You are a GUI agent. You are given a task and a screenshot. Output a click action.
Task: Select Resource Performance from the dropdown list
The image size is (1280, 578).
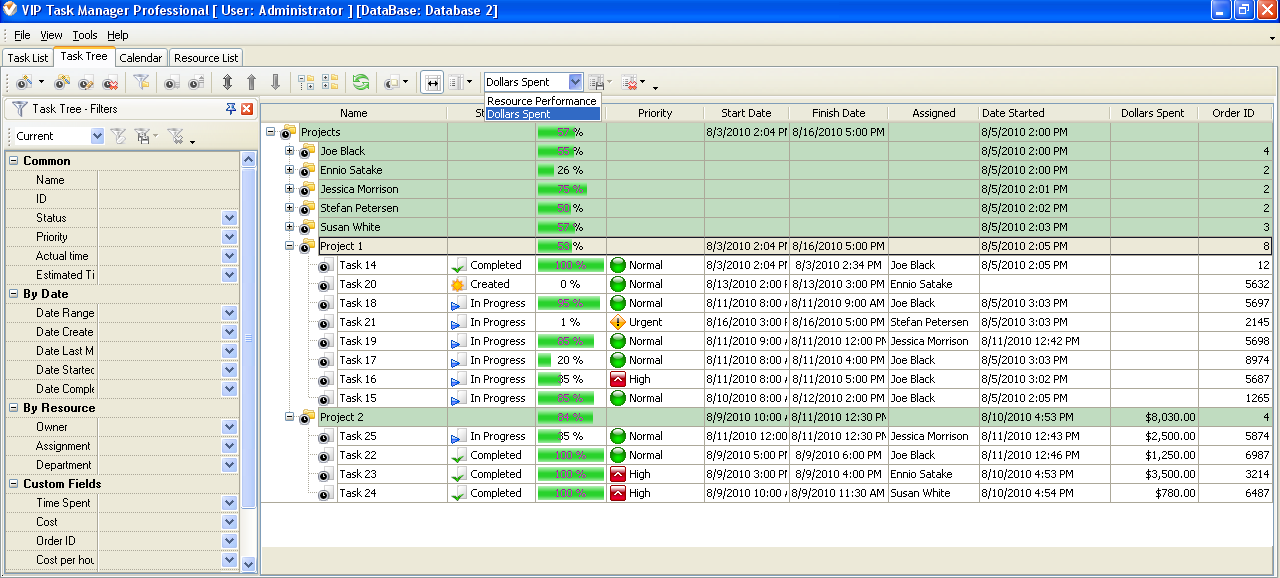(542, 101)
